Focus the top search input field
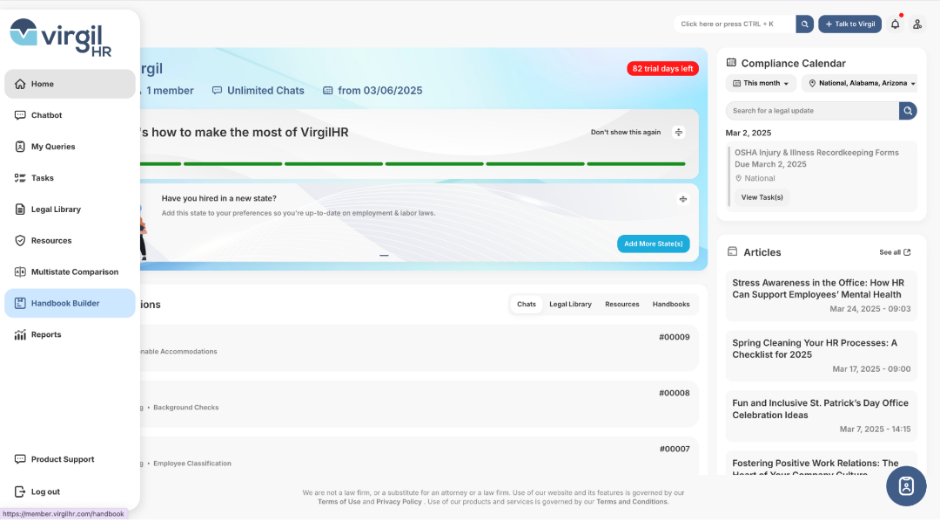Image resolution: width=940 pixels, height=520 pixels. 735,24
